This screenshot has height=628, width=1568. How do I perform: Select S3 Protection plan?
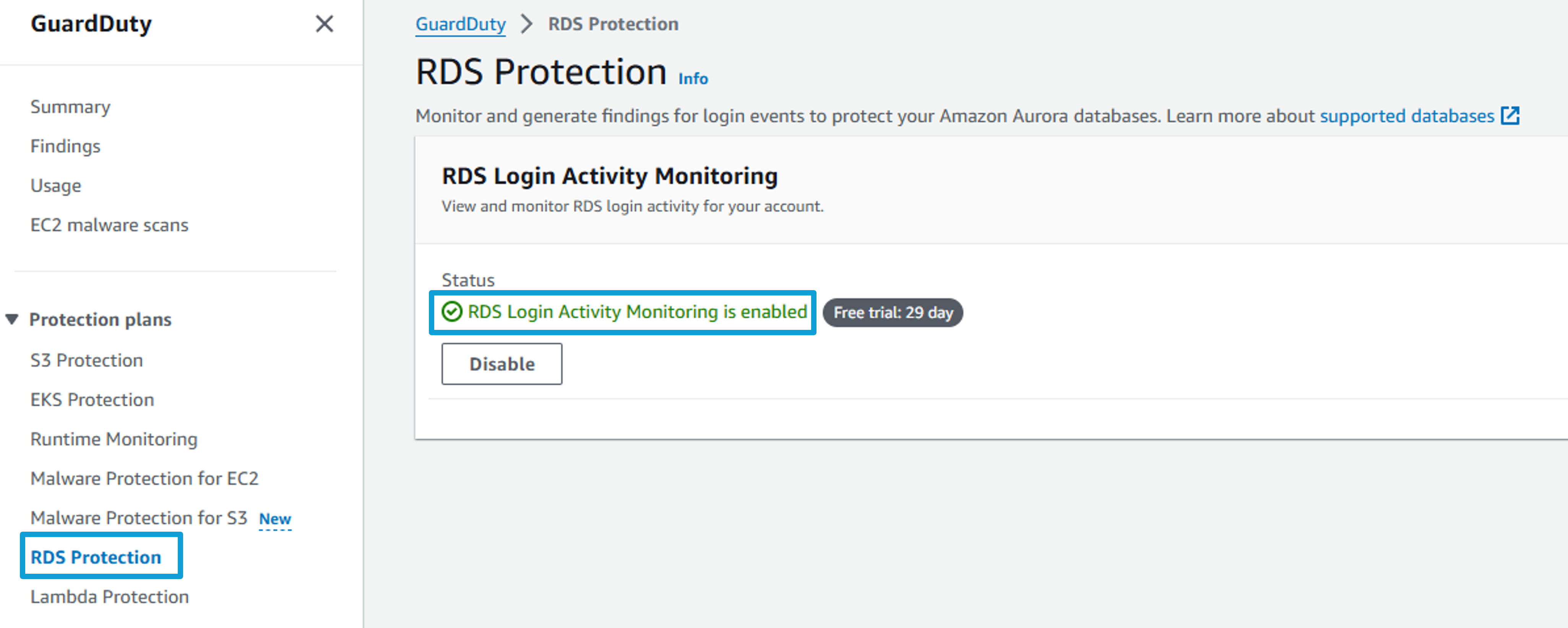tap(86, 361)
